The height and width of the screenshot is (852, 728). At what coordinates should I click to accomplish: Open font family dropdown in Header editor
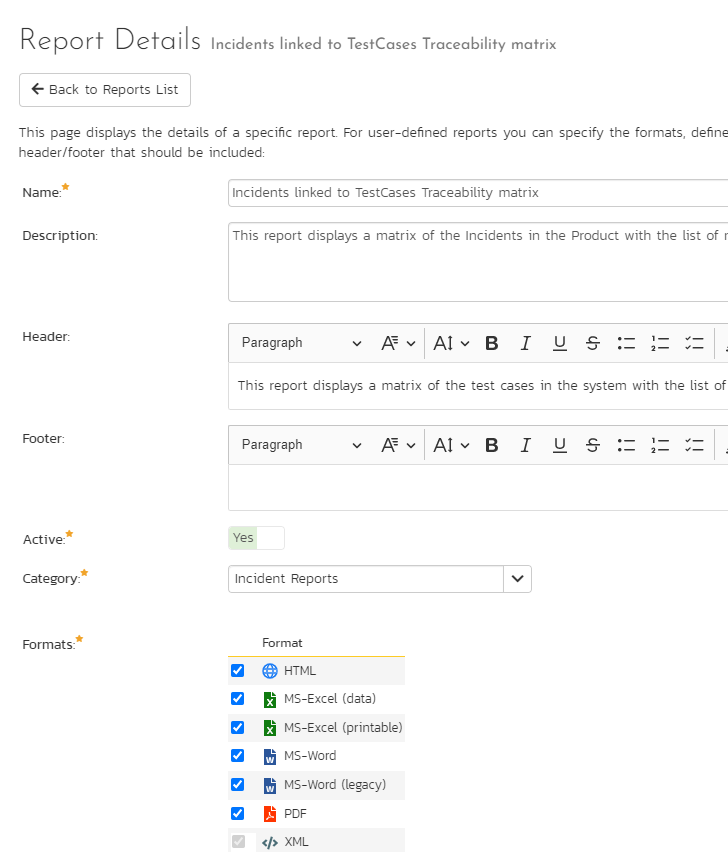click(397, 343)
